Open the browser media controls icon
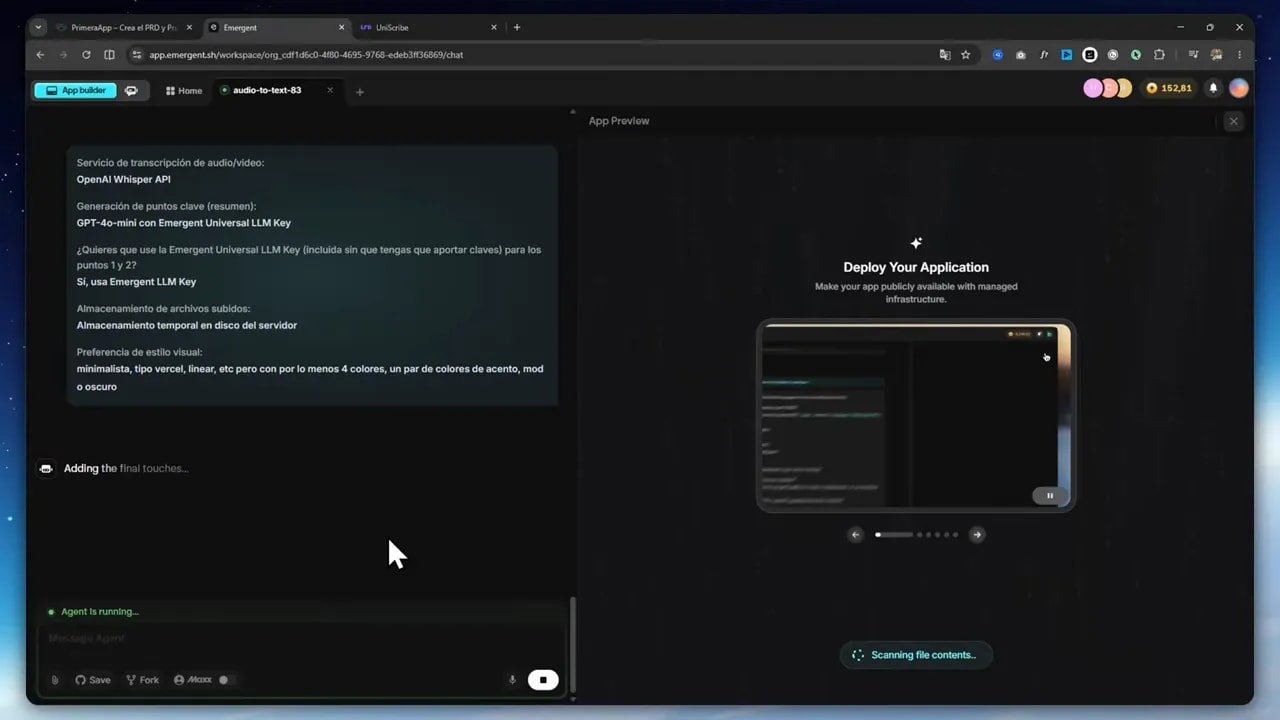This screenshot has height=720, width=1280. tap(1193, 55)
